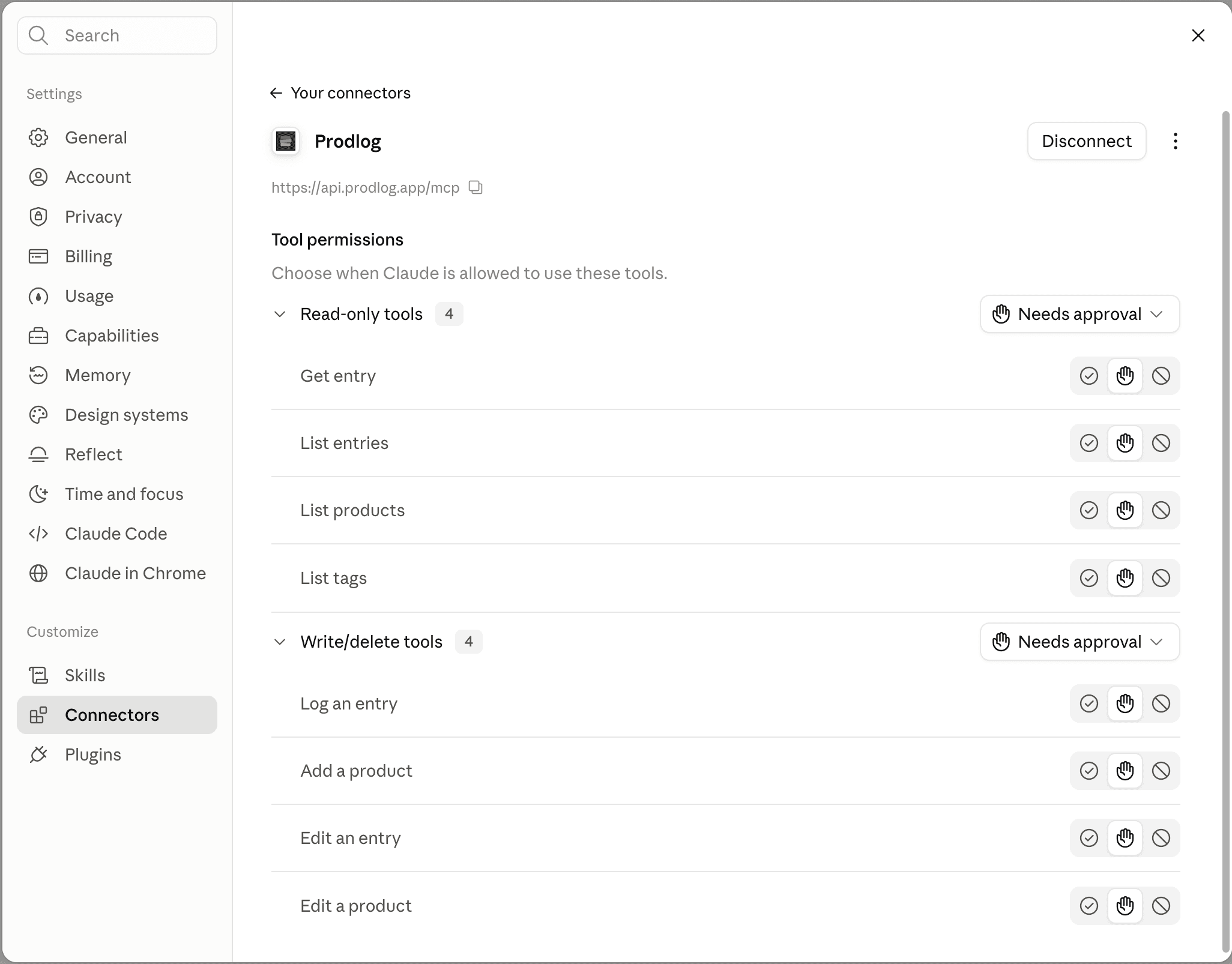Set Get entry to always allow
Viewport: 1232px width, 964px height.
point(1089,376)
